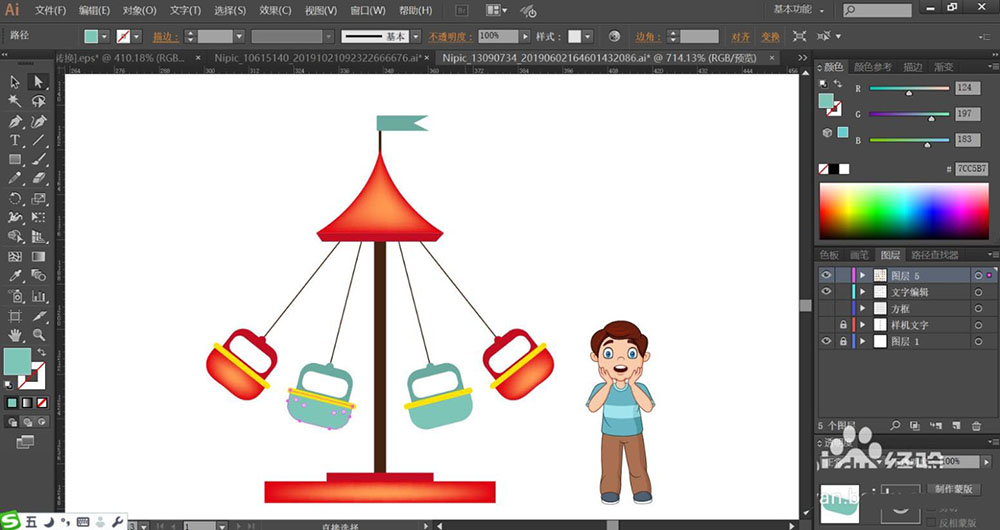Select the Lasso tool
The image size is (1000, 530).
click(x=38, y=101)
